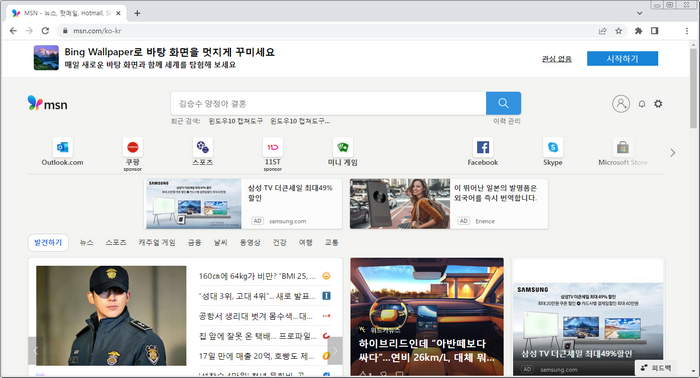The width and height of the screenshot is (700, 378).
Task: Select the 금융 tab
Action: pos(194,243)
